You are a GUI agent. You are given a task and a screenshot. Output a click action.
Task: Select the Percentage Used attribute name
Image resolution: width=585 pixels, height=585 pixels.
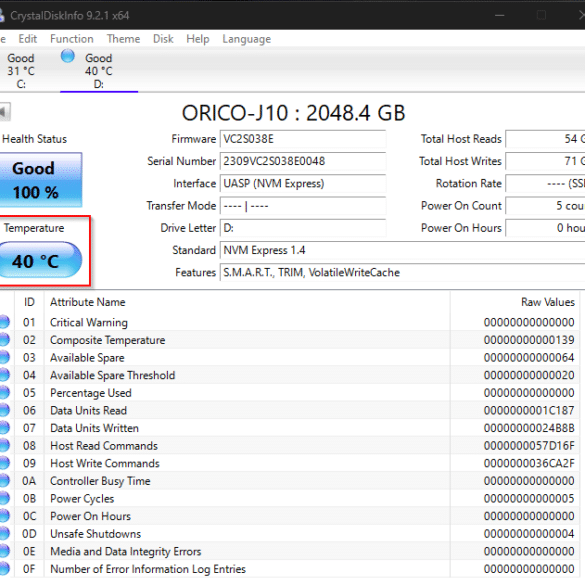[91, 393]
